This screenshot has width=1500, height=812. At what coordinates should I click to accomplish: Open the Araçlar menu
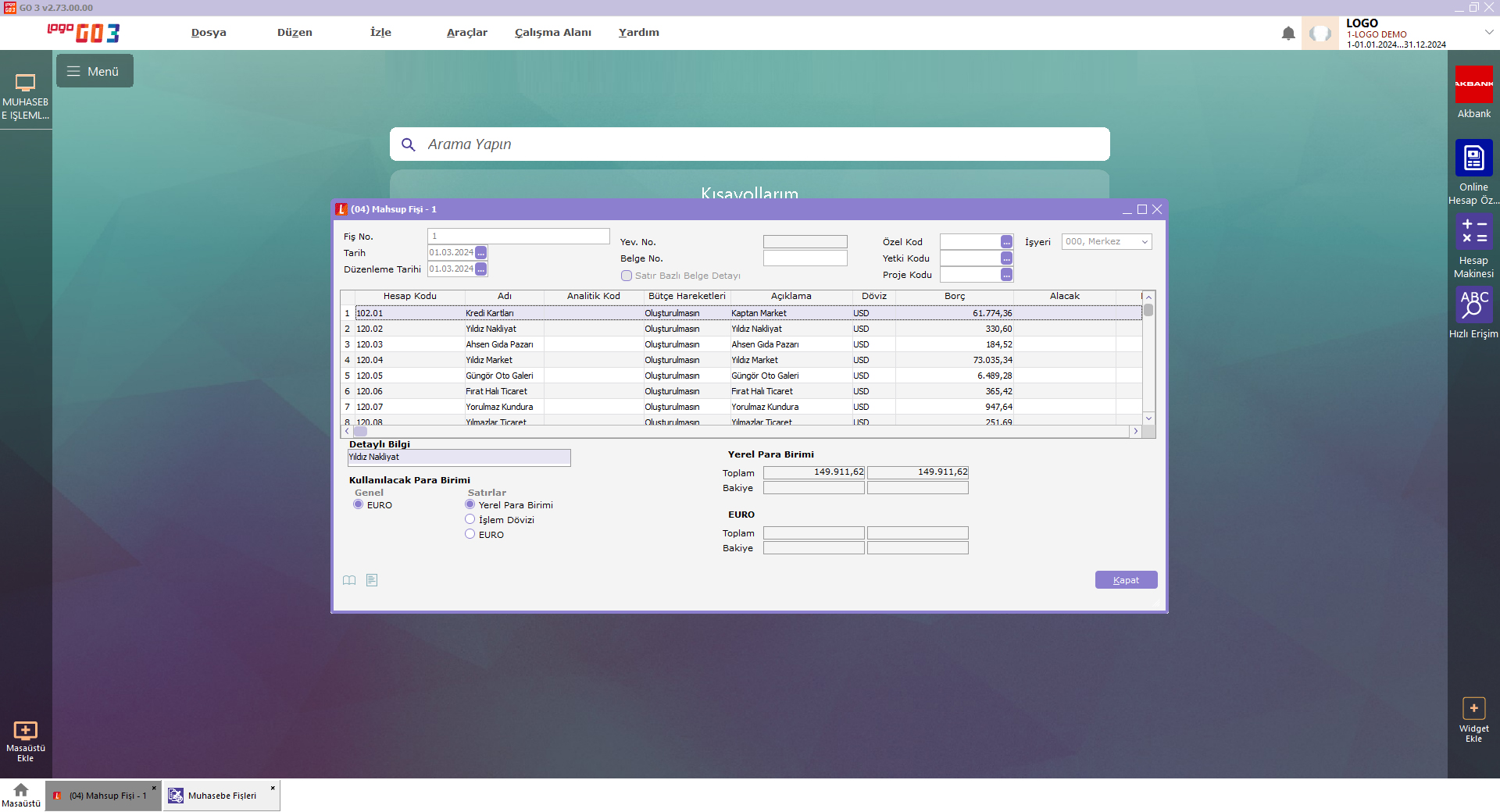(466, 33)
